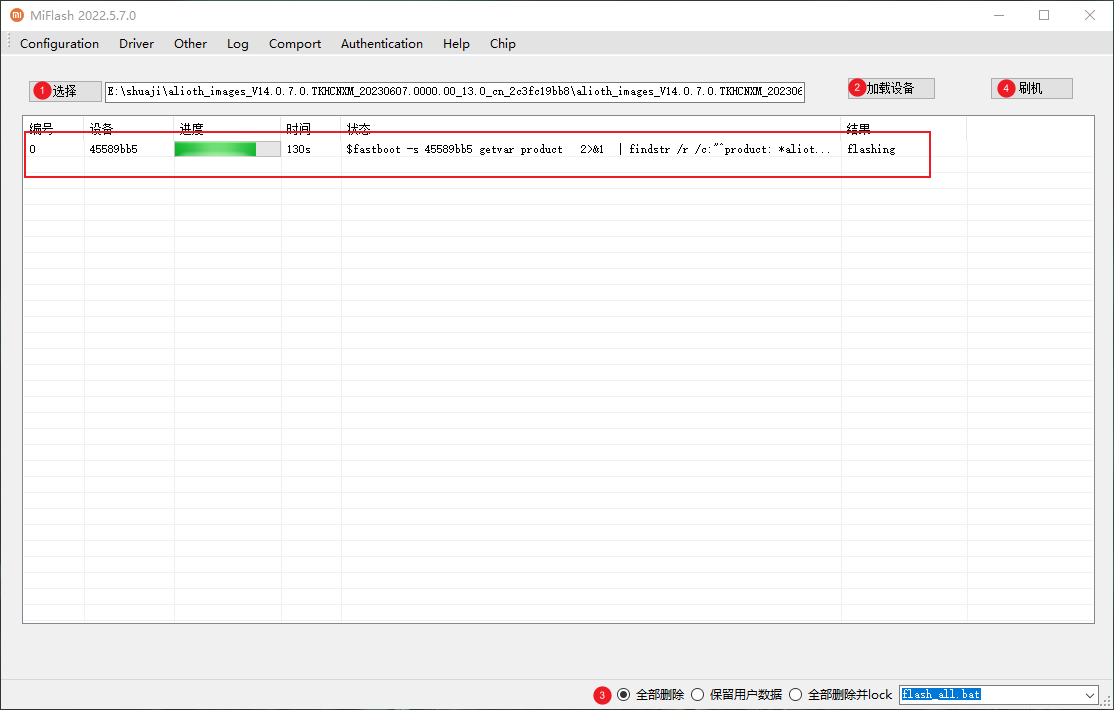The image size is (1114, 710).
Task: Close the MiFlash window
Action: point(1090,15)
